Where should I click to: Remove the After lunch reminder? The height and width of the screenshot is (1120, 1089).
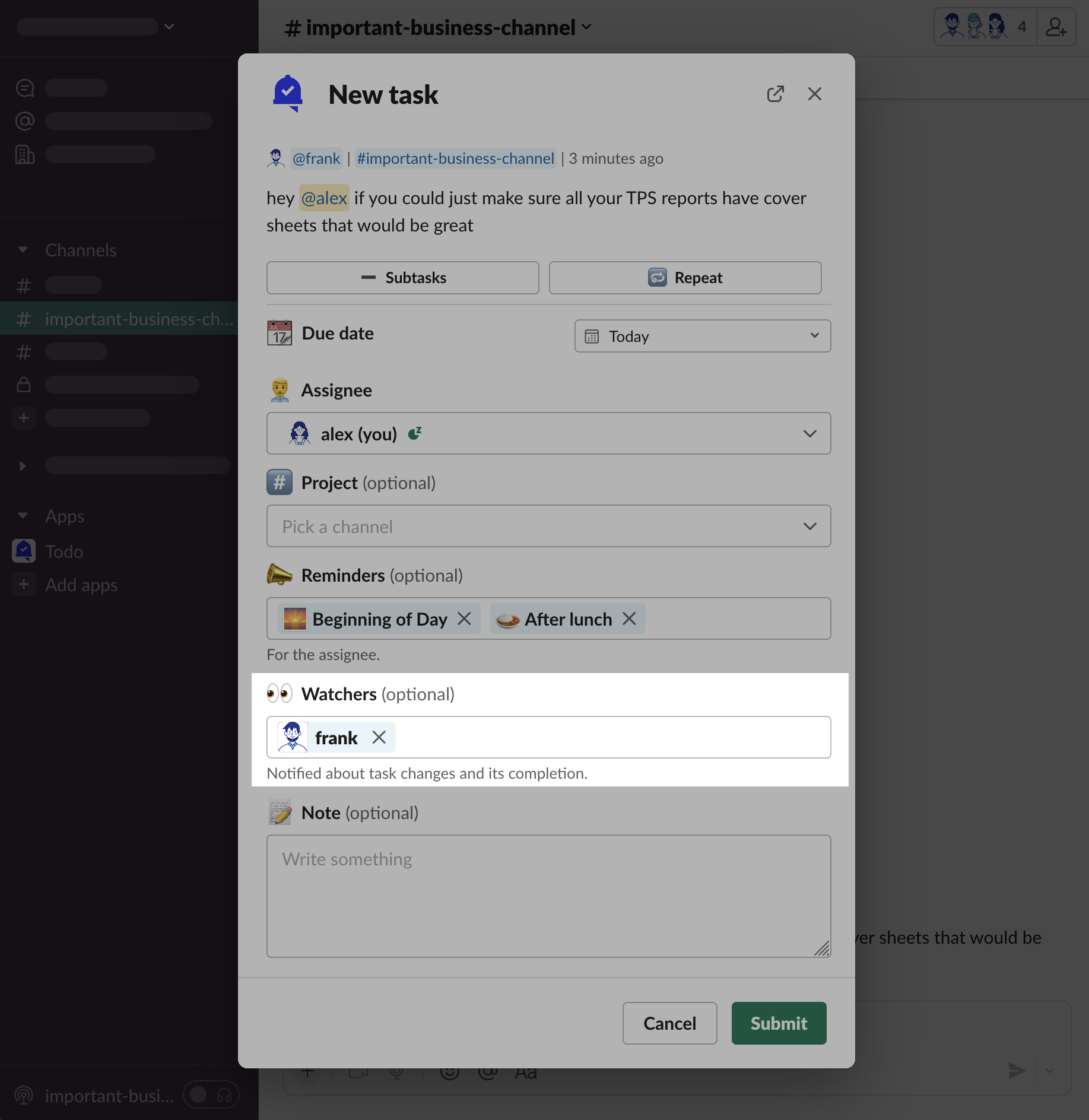[629, 619]
